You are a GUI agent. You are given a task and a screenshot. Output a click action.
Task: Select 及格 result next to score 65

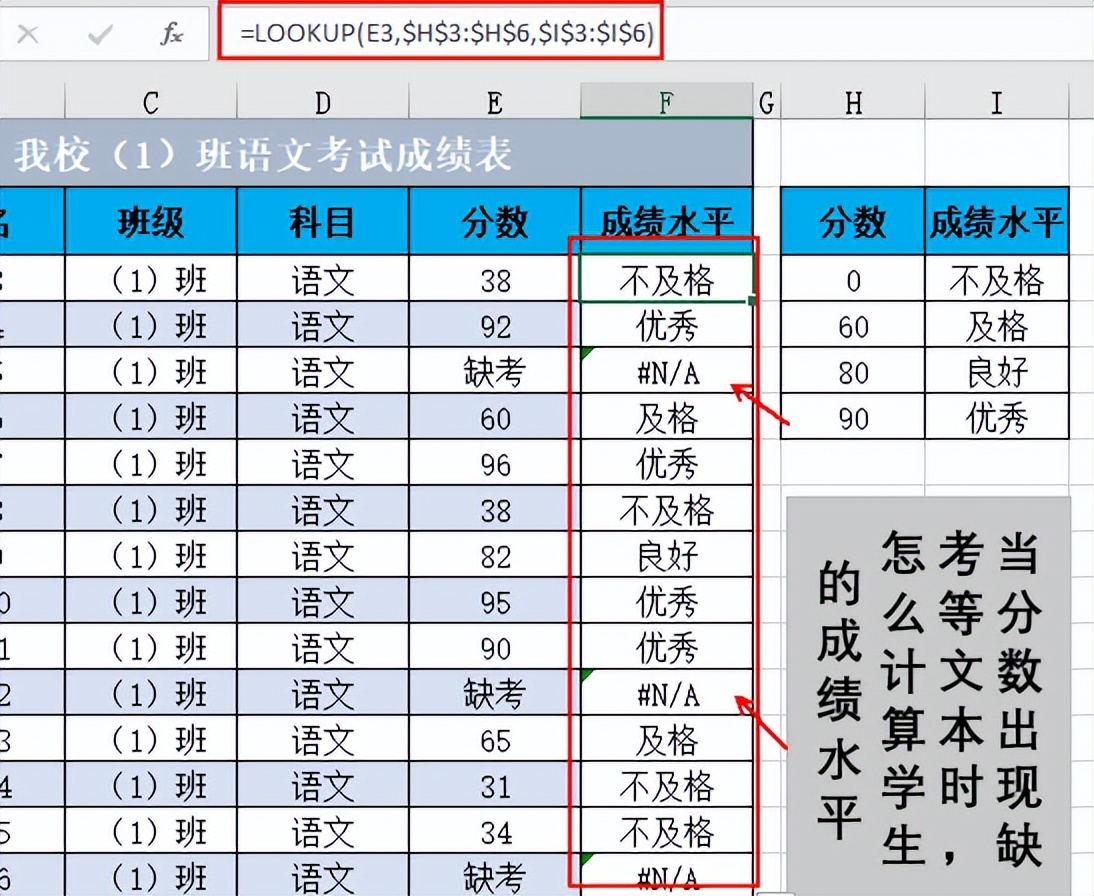coord(666,740)
